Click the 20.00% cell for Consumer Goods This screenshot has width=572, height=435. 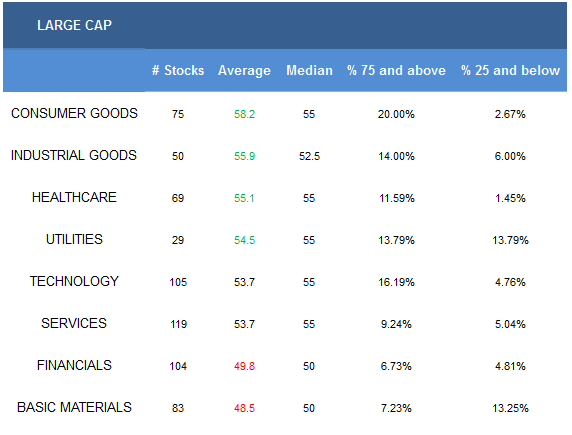396,114
